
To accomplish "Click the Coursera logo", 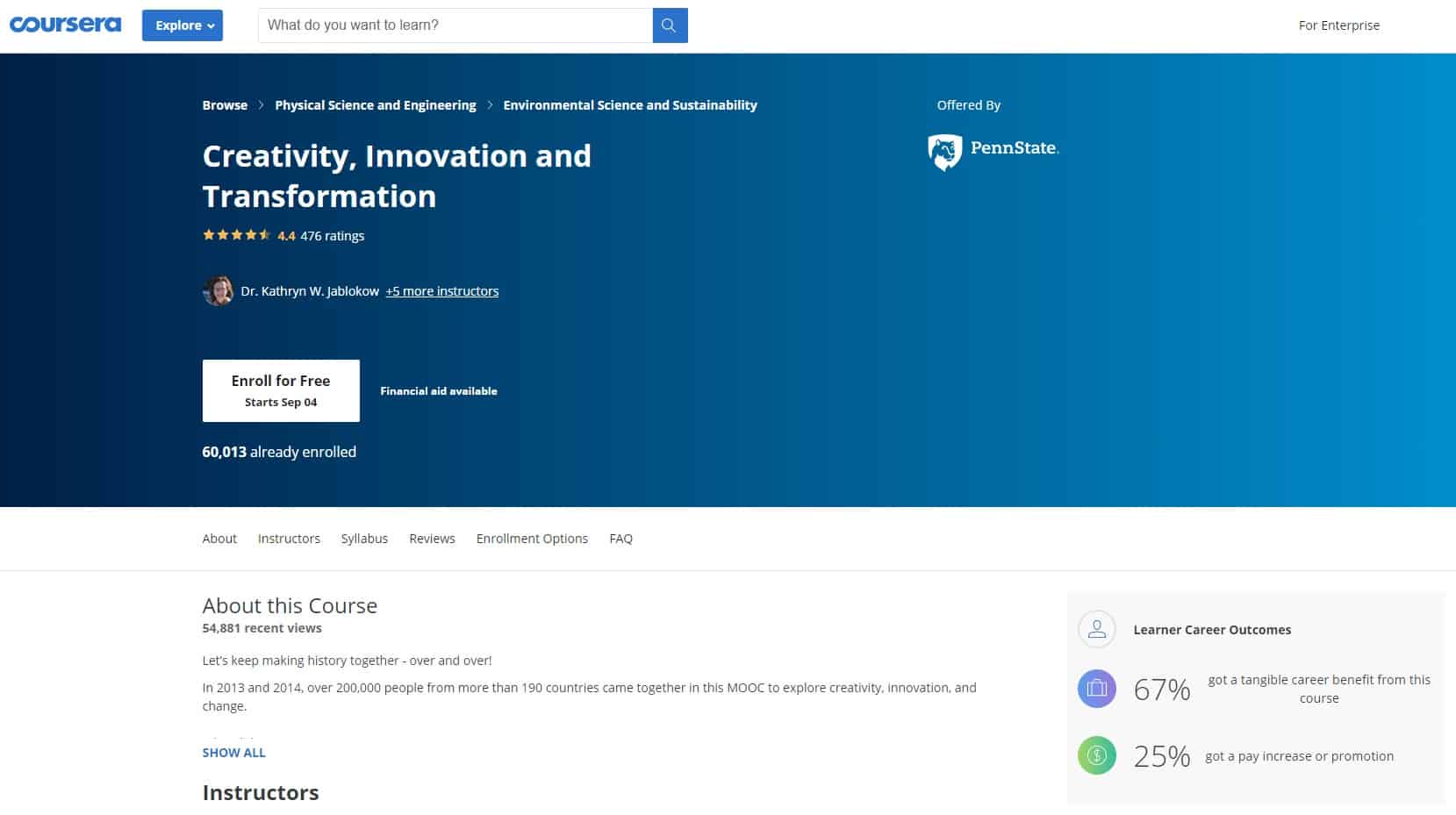I will click(65, 25).
